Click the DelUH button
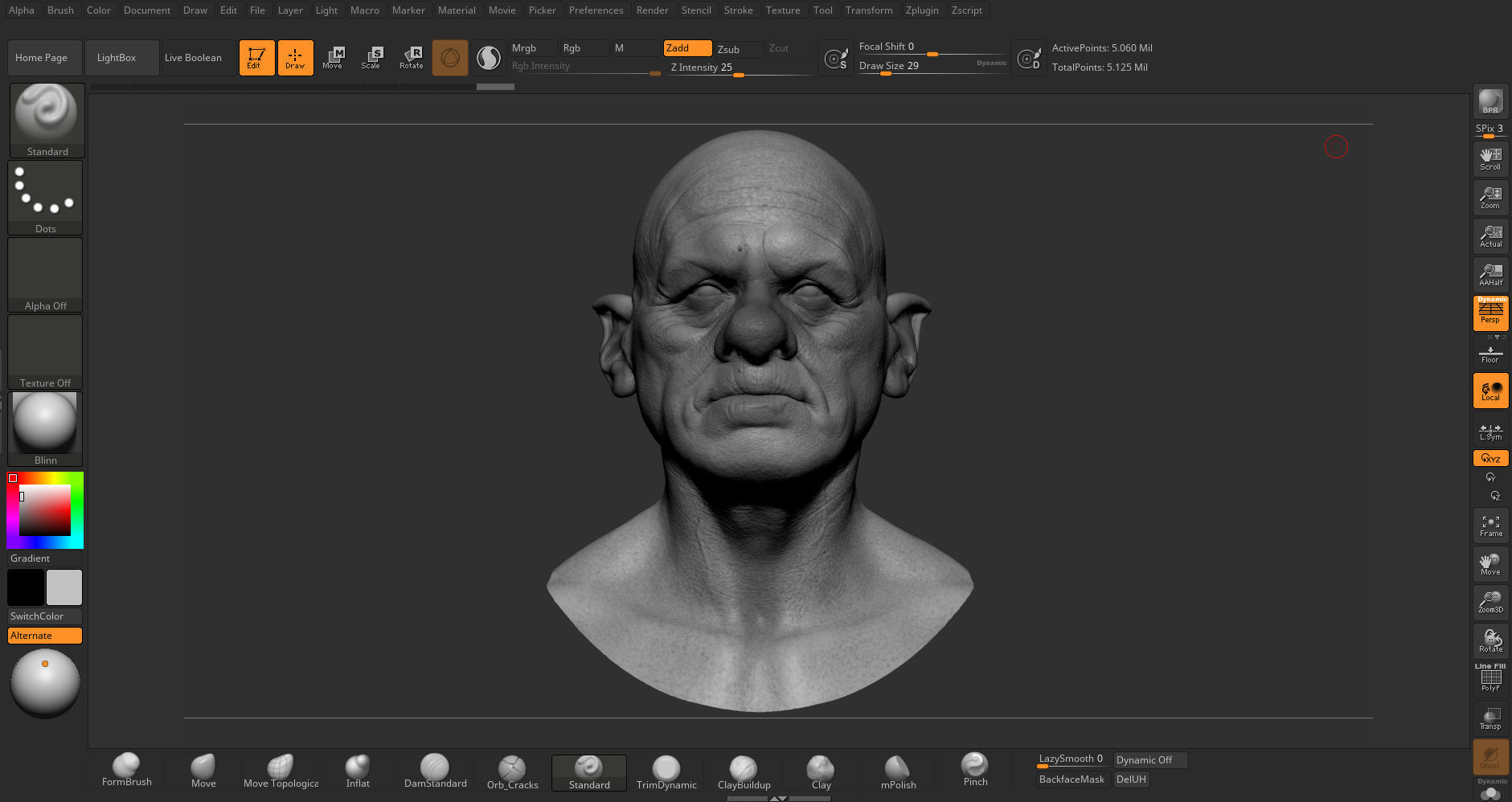The width and height of the screenshot is (1512, 802). (x=1131, y=779)
